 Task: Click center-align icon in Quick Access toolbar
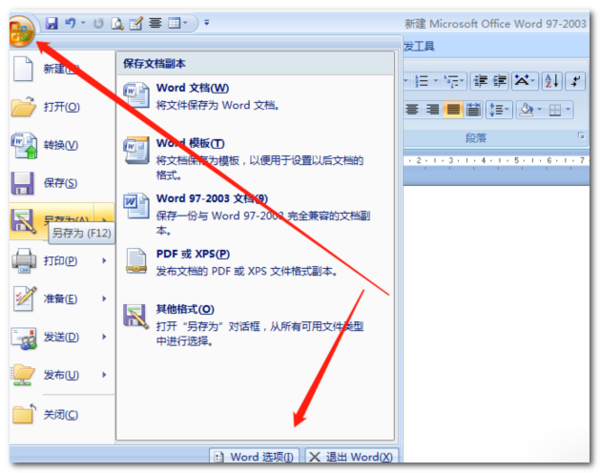coord(155,23)
